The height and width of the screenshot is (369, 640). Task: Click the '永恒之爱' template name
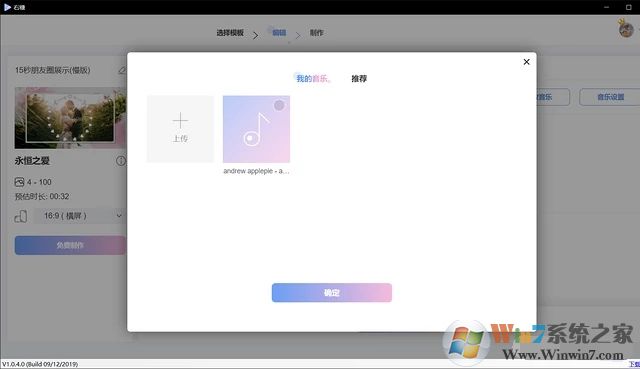point(32,161)
